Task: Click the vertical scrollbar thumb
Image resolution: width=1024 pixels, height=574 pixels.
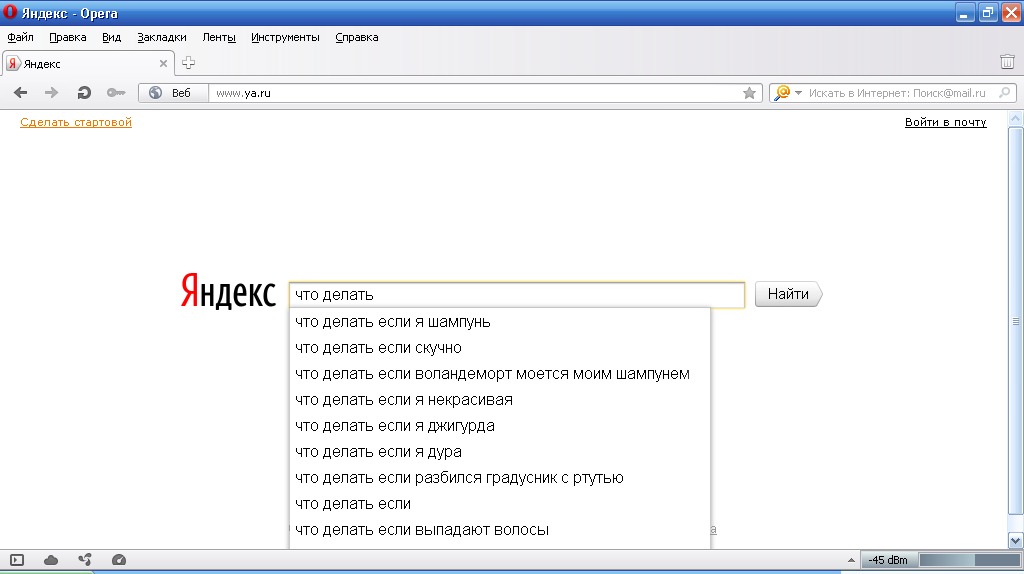Action: pos(1016,321)
